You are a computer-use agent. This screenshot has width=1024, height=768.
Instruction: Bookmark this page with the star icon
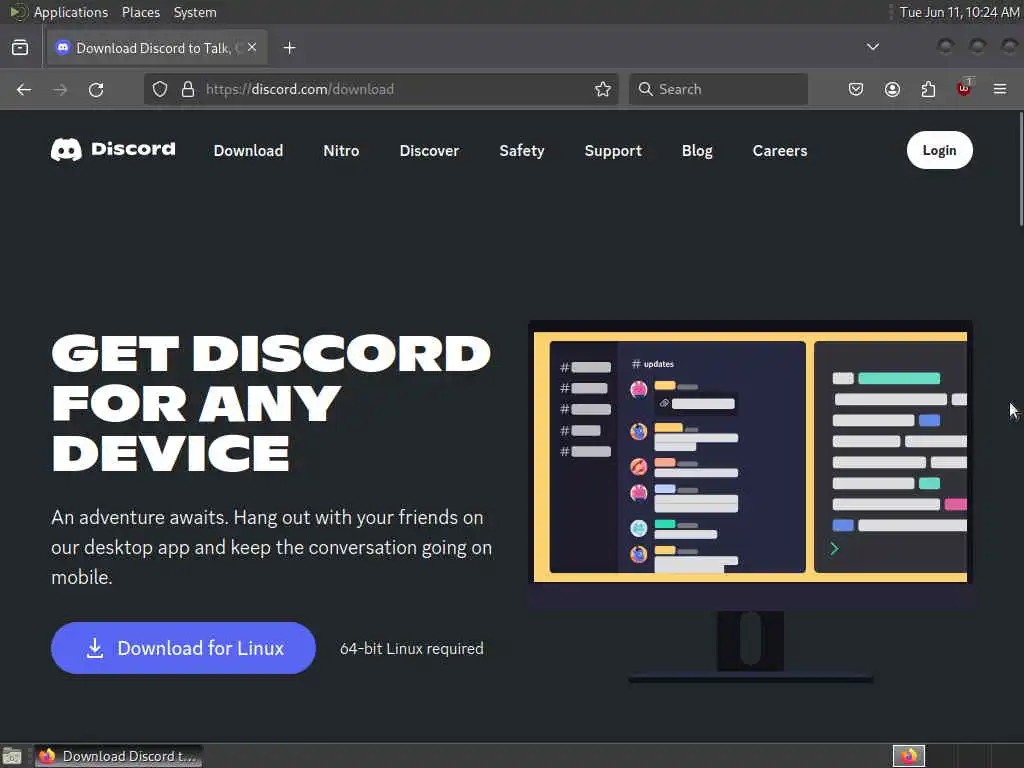click(603, 89)
